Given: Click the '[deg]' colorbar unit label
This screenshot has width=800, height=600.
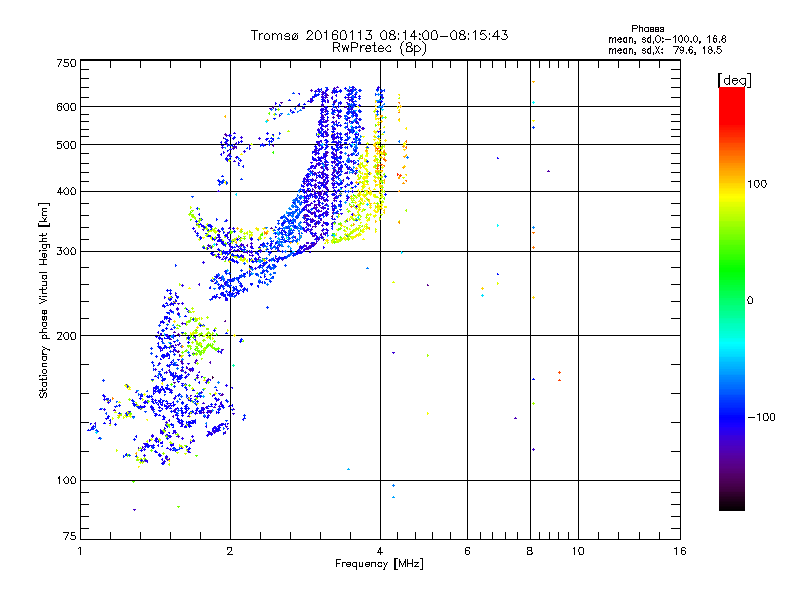Looking at the screenshot, I should click(734, 80).
